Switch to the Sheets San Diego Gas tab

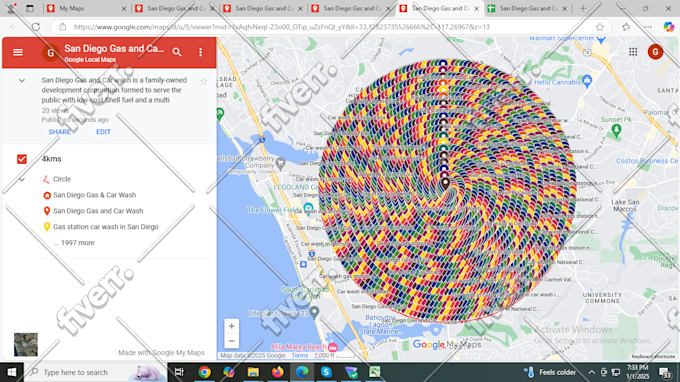(x=527, y=8)
